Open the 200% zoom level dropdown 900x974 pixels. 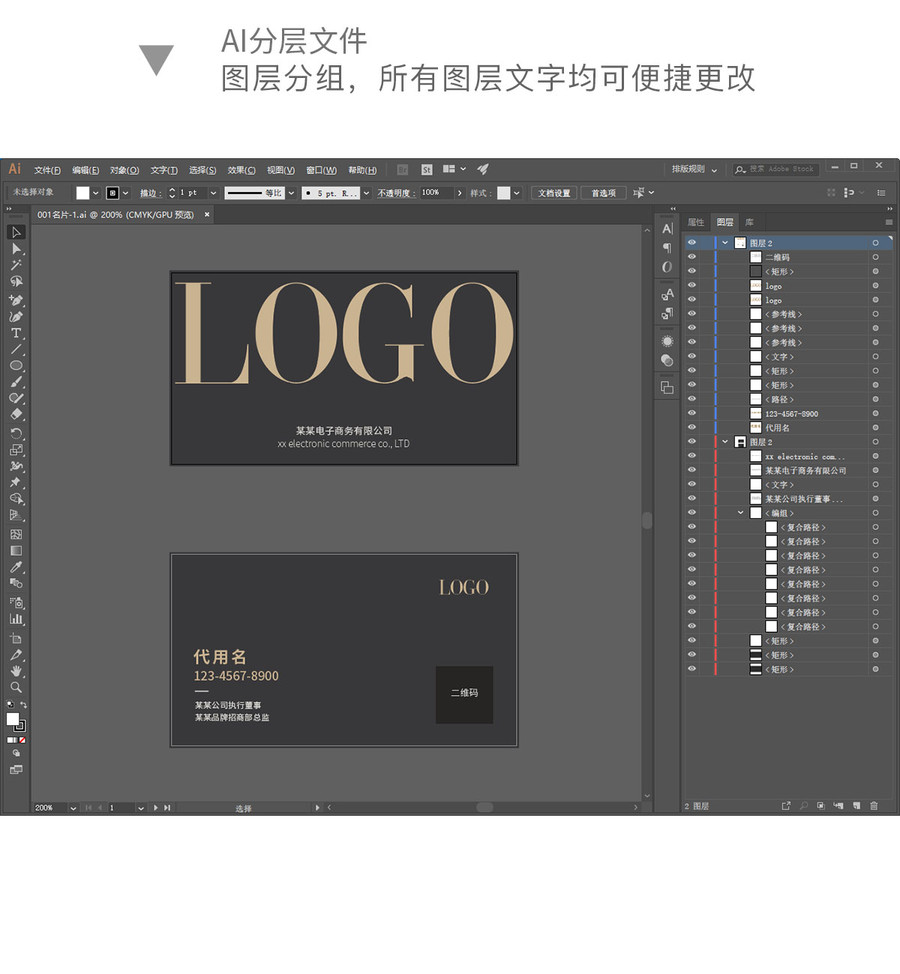coord(73,808)
